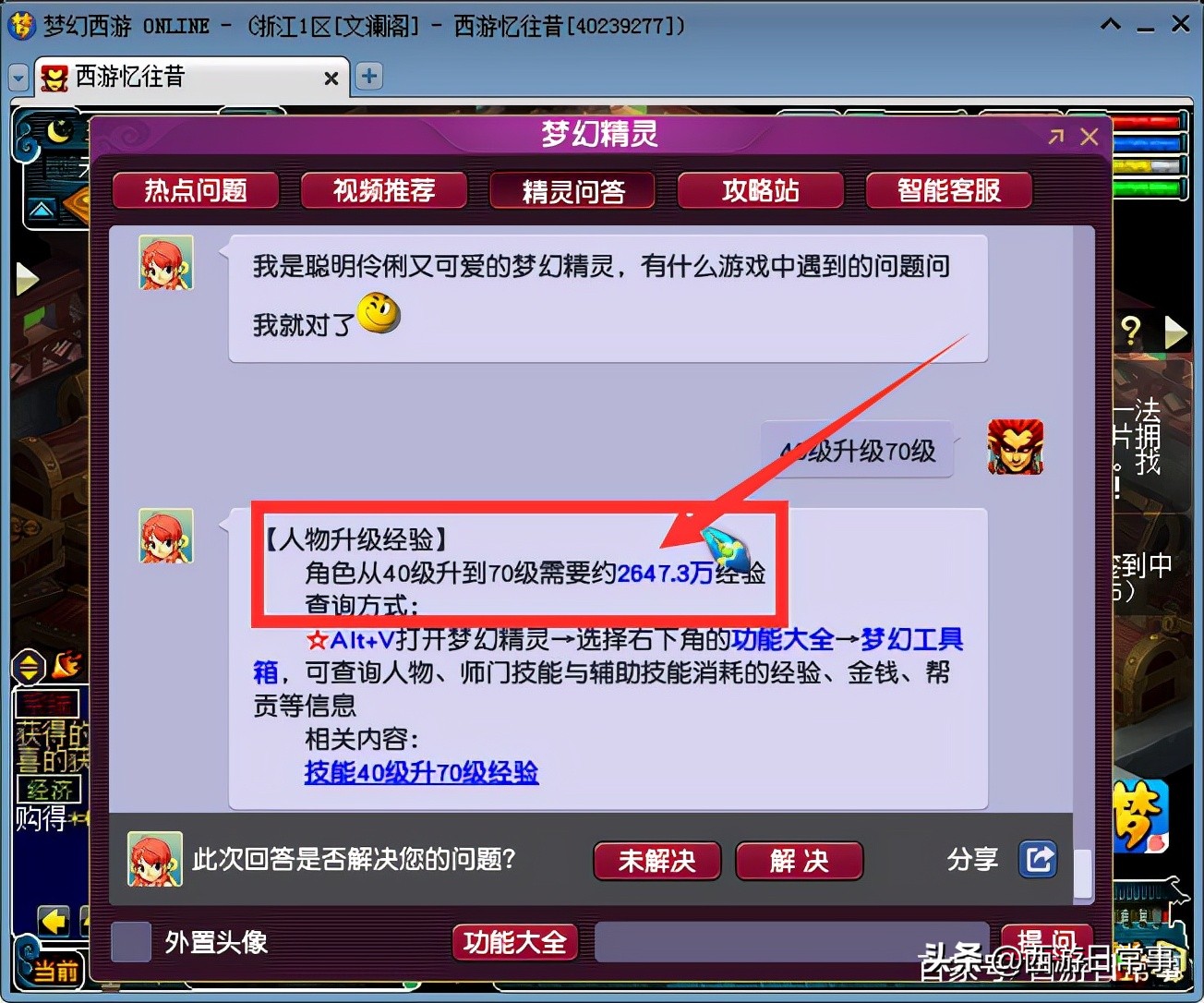Click the share icon next to 分享

(1038, 859)
